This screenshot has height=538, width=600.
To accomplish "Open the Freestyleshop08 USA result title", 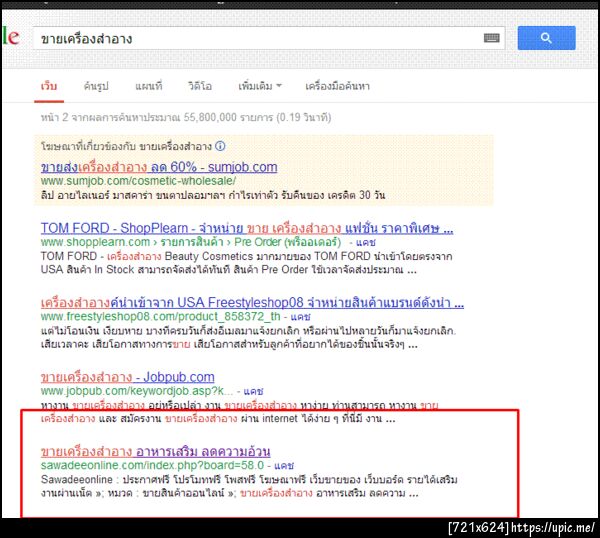I will tap(253, 303).
